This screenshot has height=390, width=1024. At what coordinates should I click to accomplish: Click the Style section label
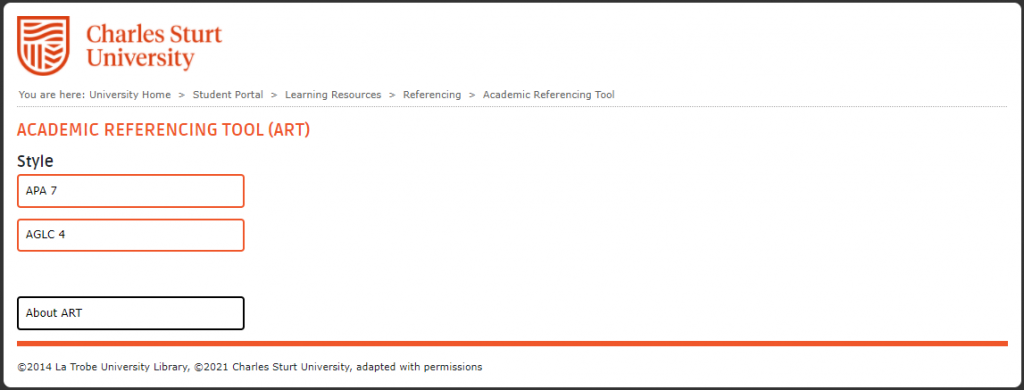[x=35, y=161]
